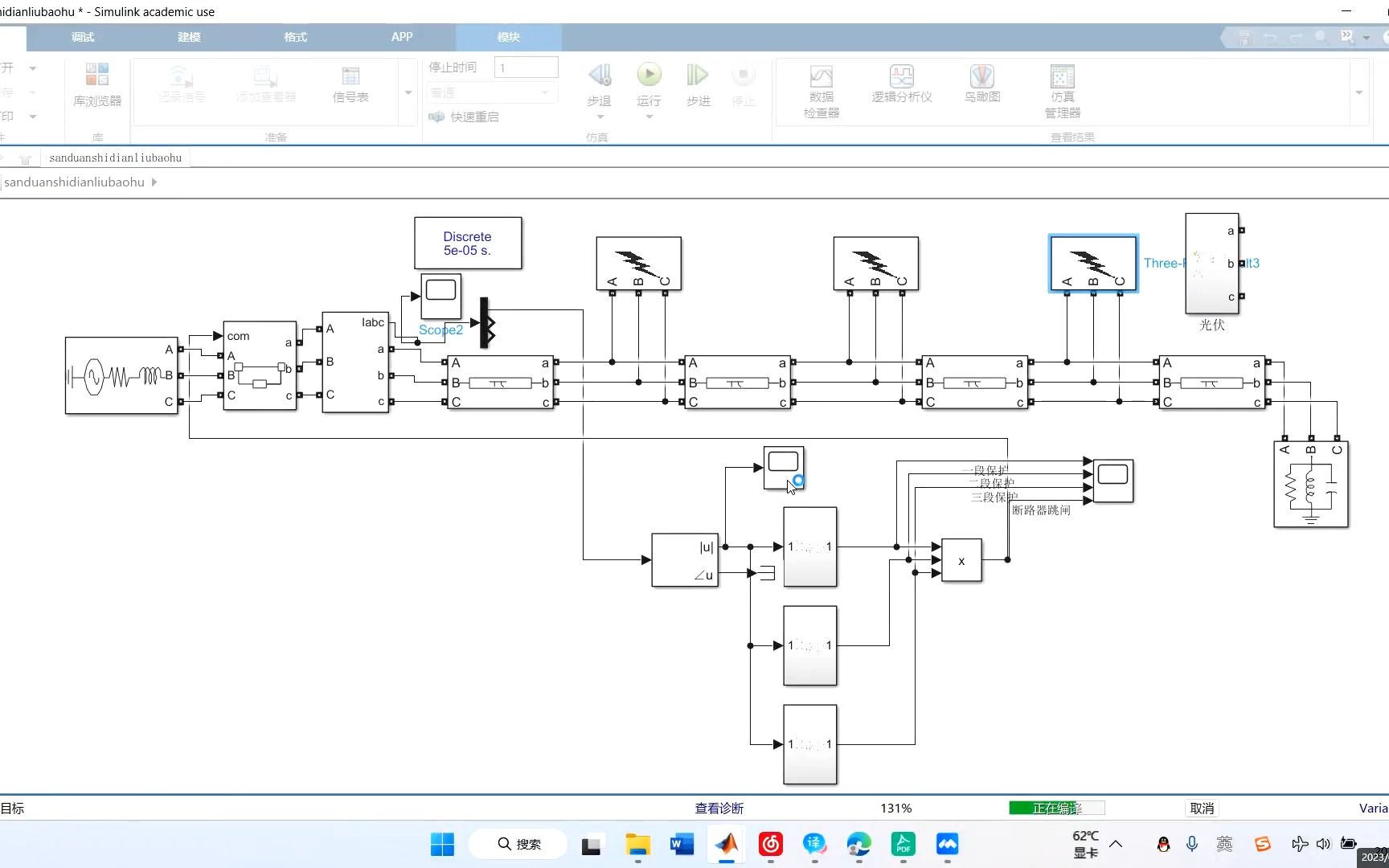Click the 停止 stop icon

coord(744,76)
